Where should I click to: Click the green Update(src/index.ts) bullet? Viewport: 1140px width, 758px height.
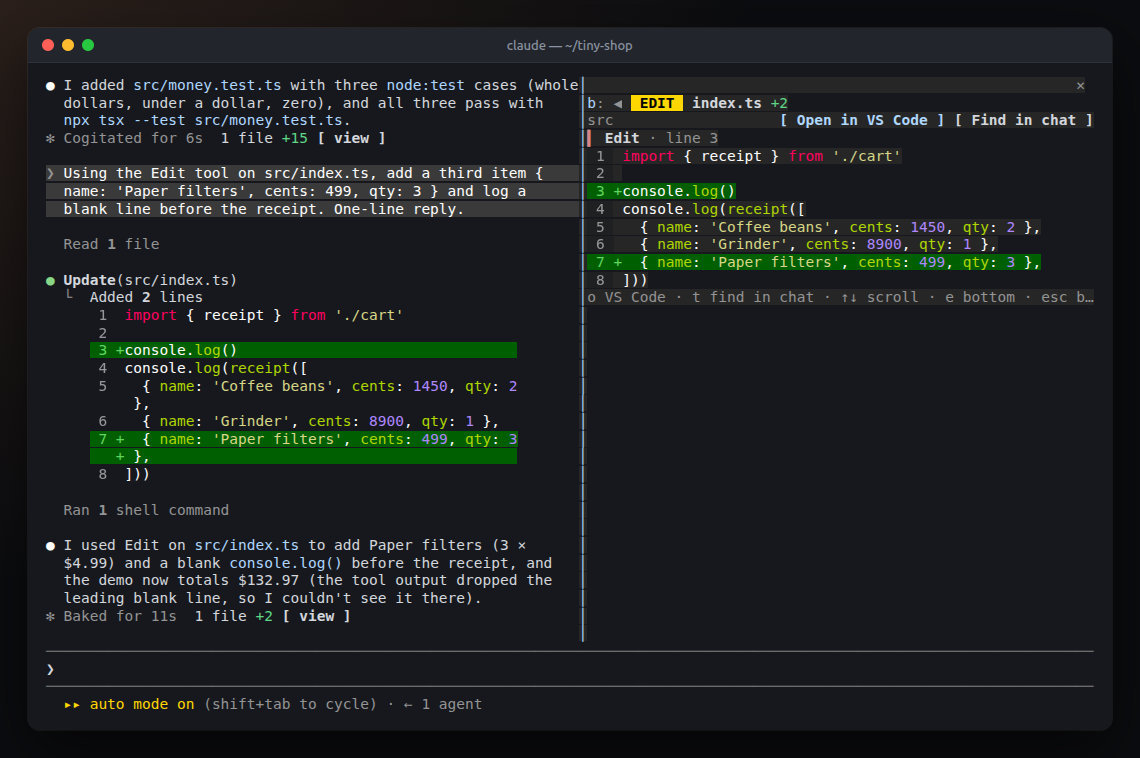[50, 281]
